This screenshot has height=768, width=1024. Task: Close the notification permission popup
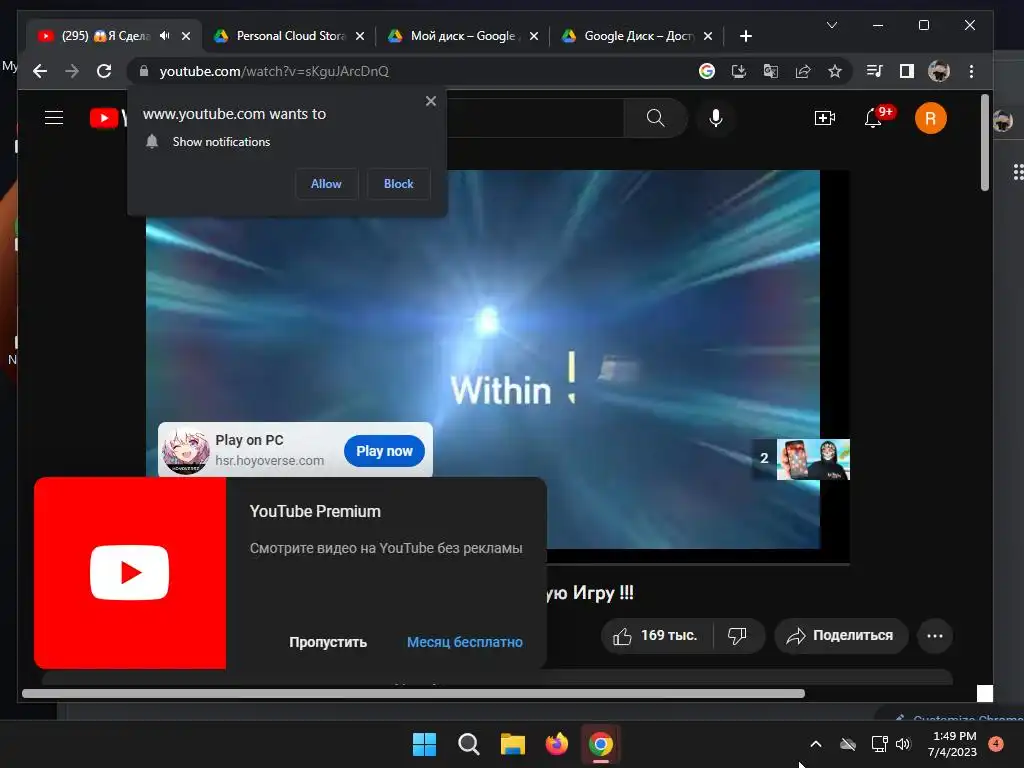click(430, 101)
